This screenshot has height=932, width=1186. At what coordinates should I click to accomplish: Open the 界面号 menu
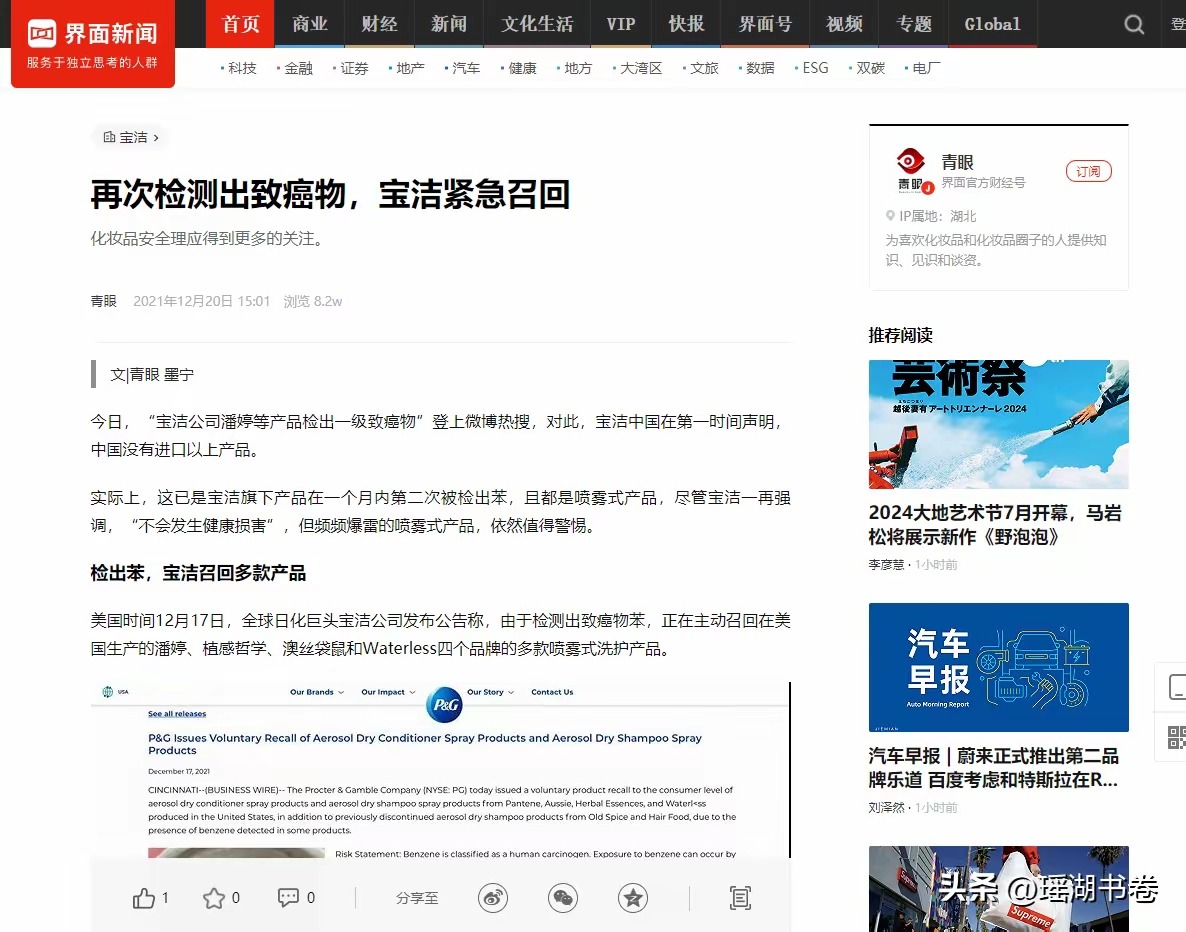(765, 24)
